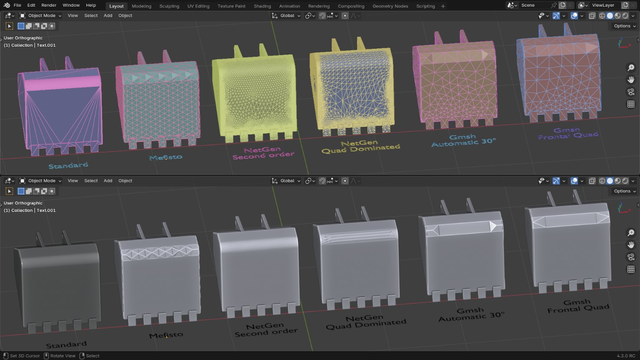Open the Select menu in bottom viewport
This screenshot has width=640, height=360.
91,180
